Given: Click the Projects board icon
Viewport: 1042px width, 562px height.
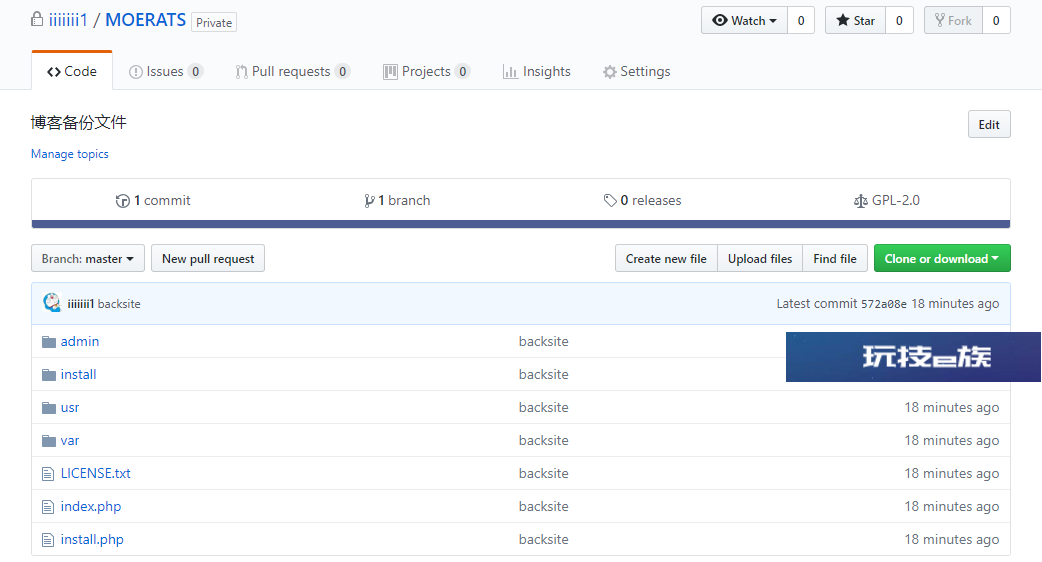Looking at the screenshot, I should tap(390, 72).
